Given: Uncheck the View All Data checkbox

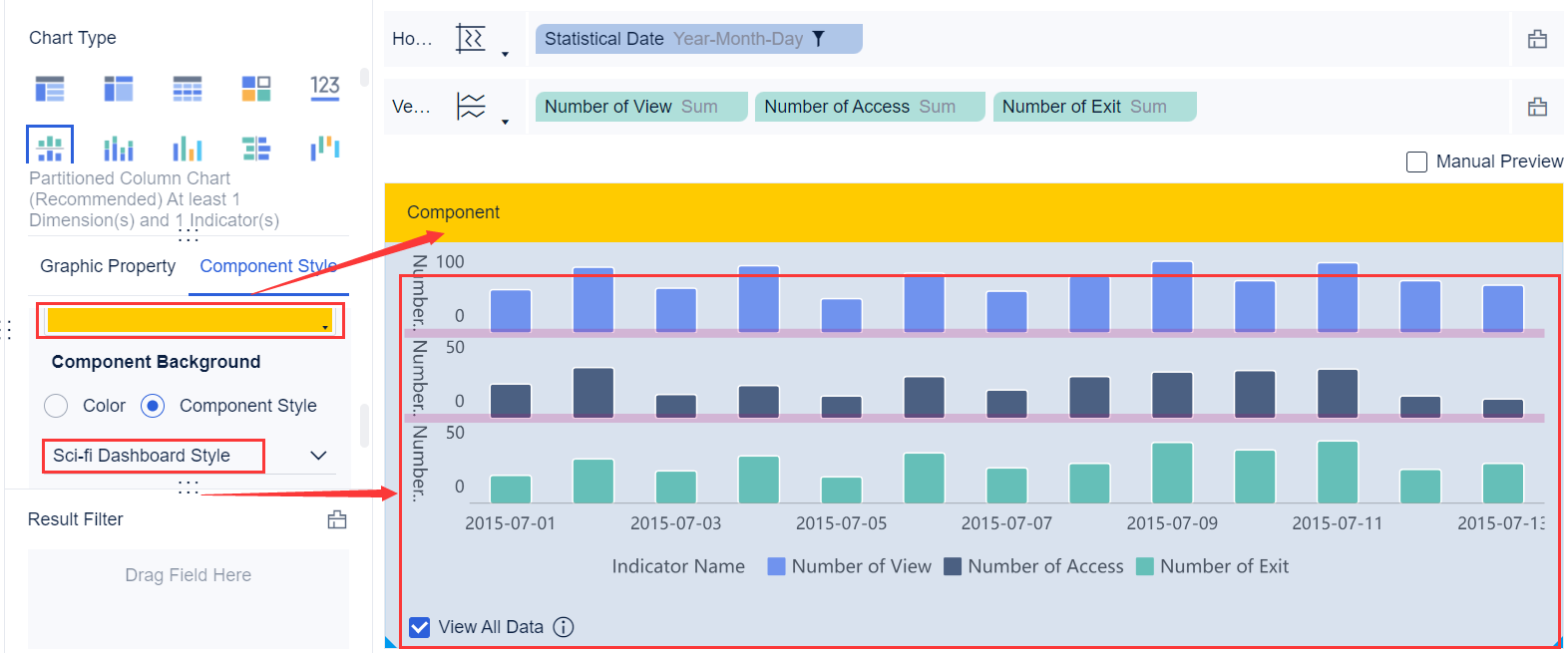Looking at the screenshot, I should tap(420, 627).
